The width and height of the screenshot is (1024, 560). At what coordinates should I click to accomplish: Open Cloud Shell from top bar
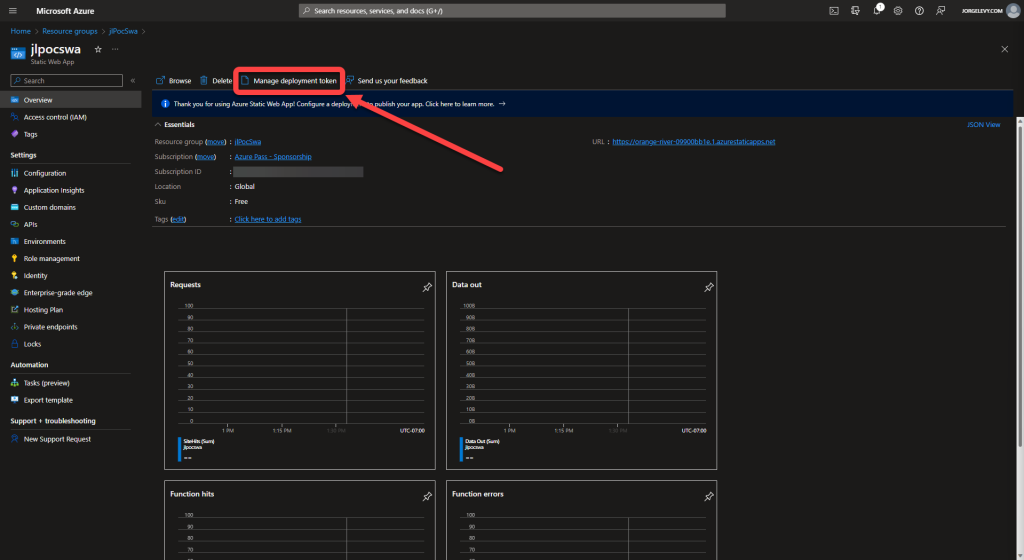tap(834, 11)
